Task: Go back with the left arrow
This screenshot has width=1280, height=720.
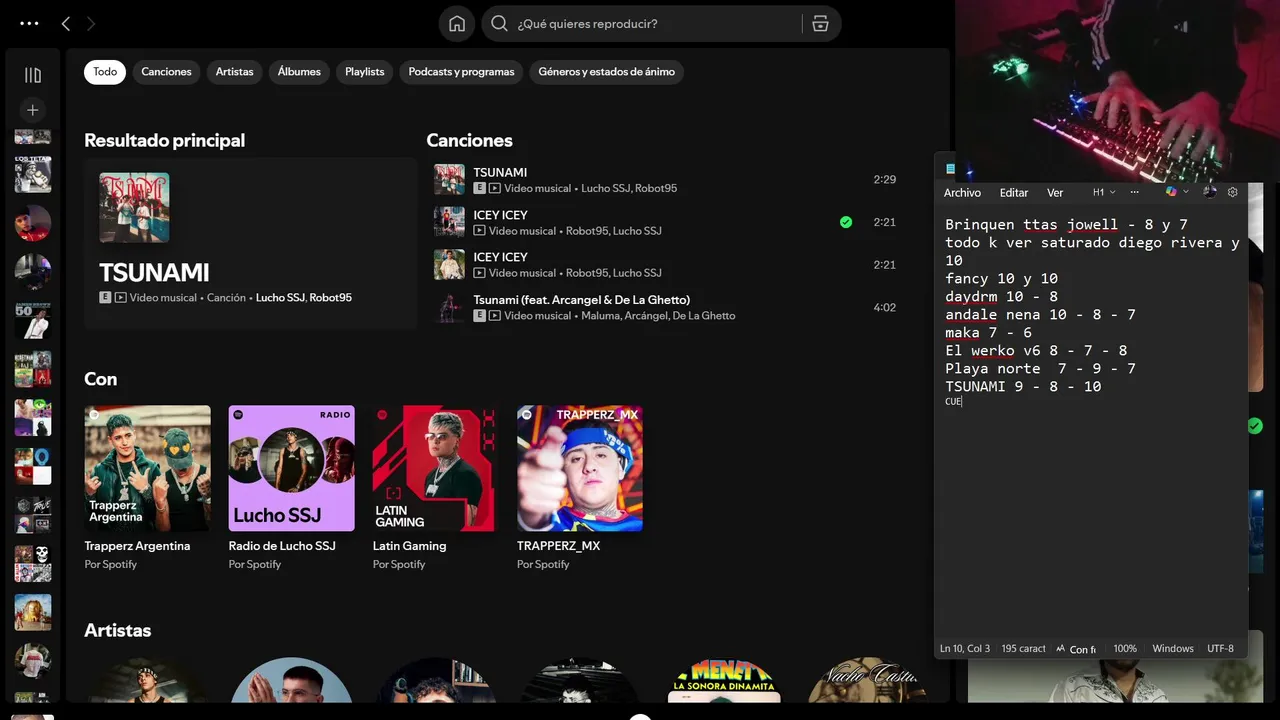Action: tap(66, 23)
